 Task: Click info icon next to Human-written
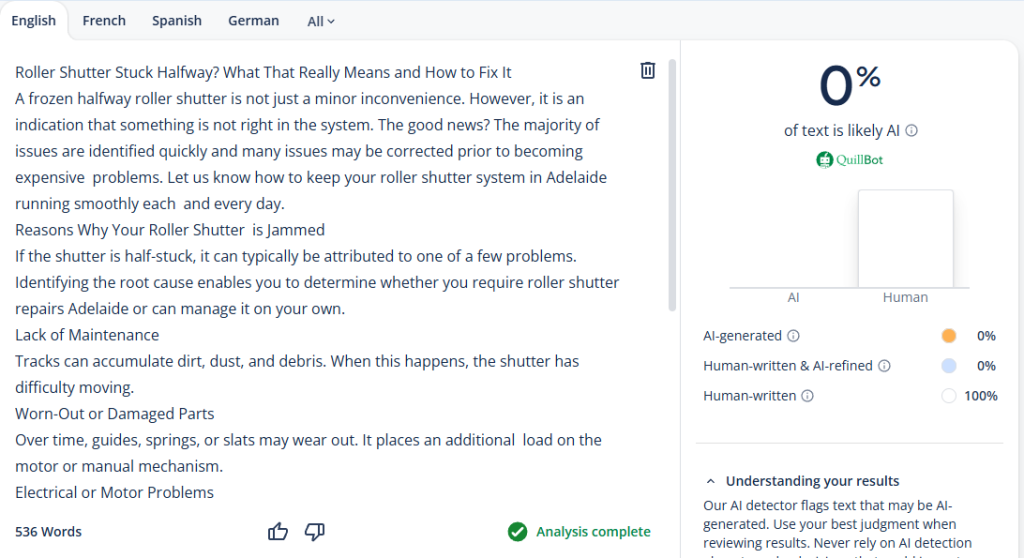(808, 396)
